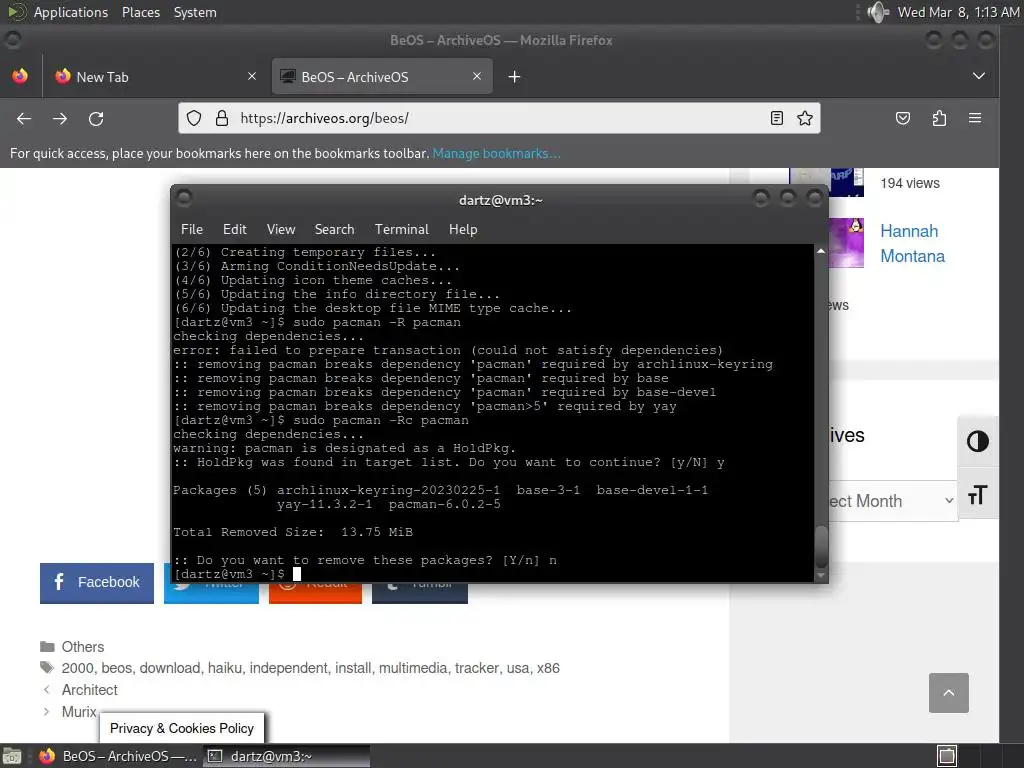
Task: Open the terminal View menu
Action: click(281, 229)
